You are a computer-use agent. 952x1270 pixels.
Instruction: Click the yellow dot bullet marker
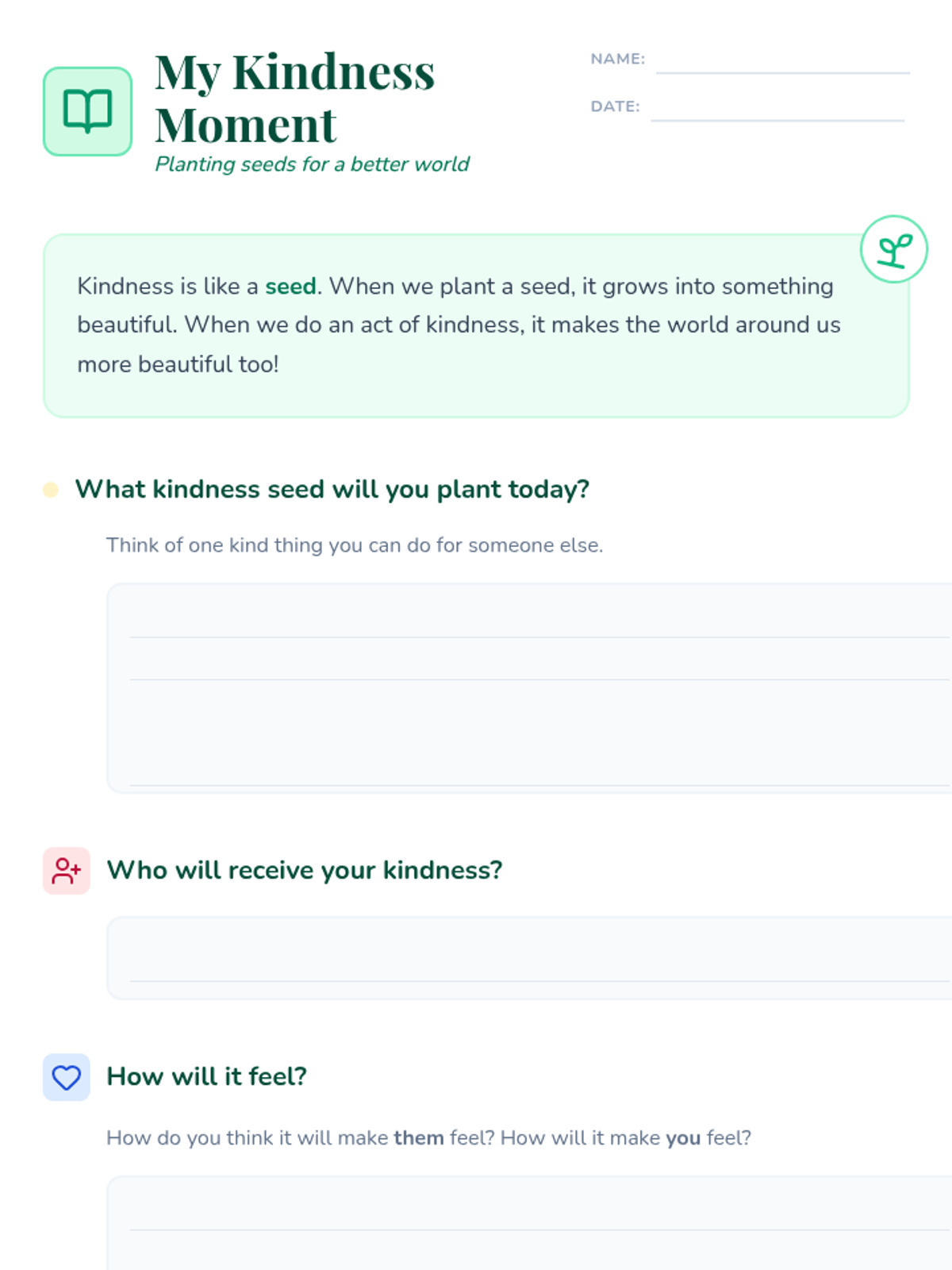point(51,490)
